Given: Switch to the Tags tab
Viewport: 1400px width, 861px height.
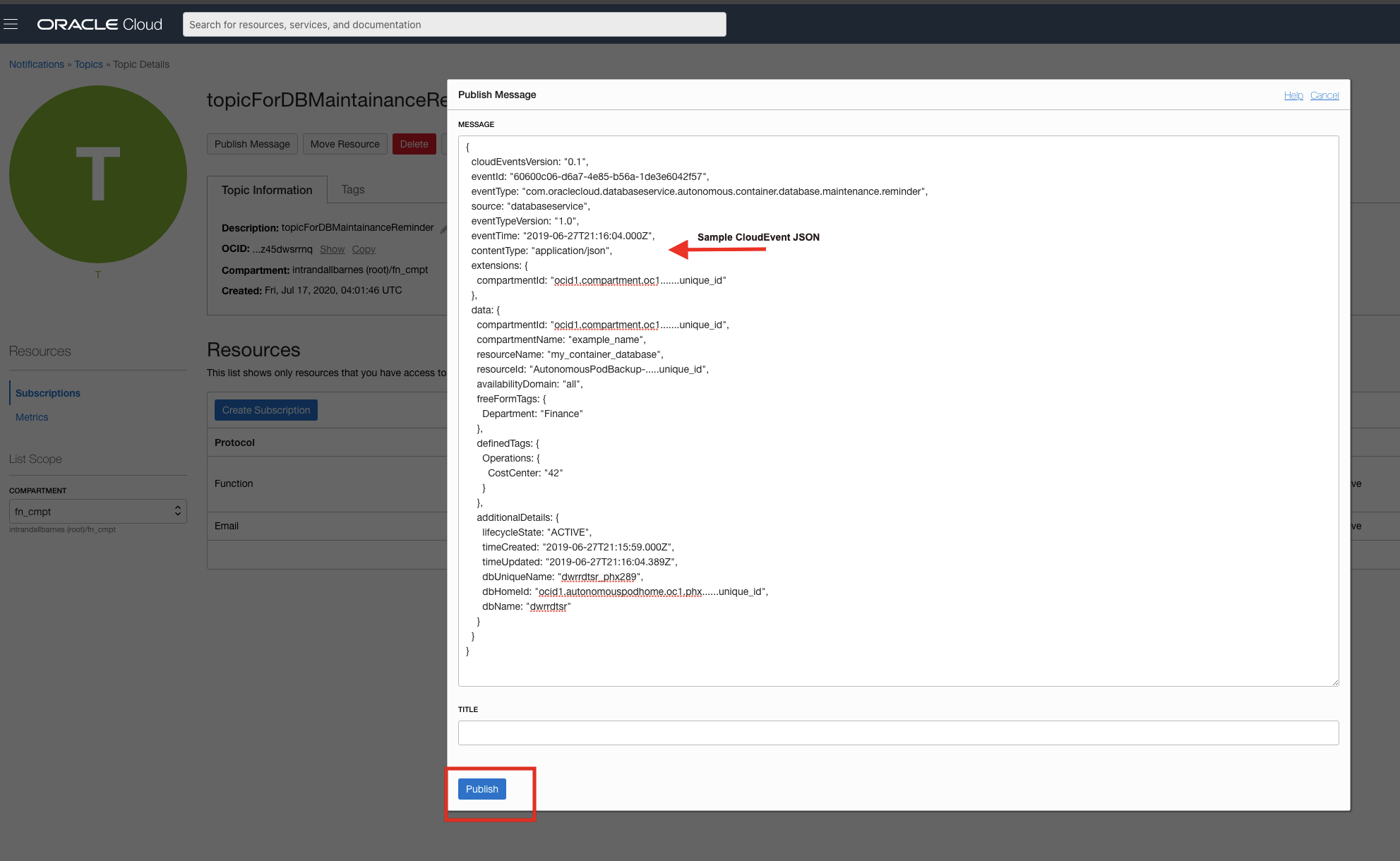Looking at the screenshot, I should click(x=352, y=190).
